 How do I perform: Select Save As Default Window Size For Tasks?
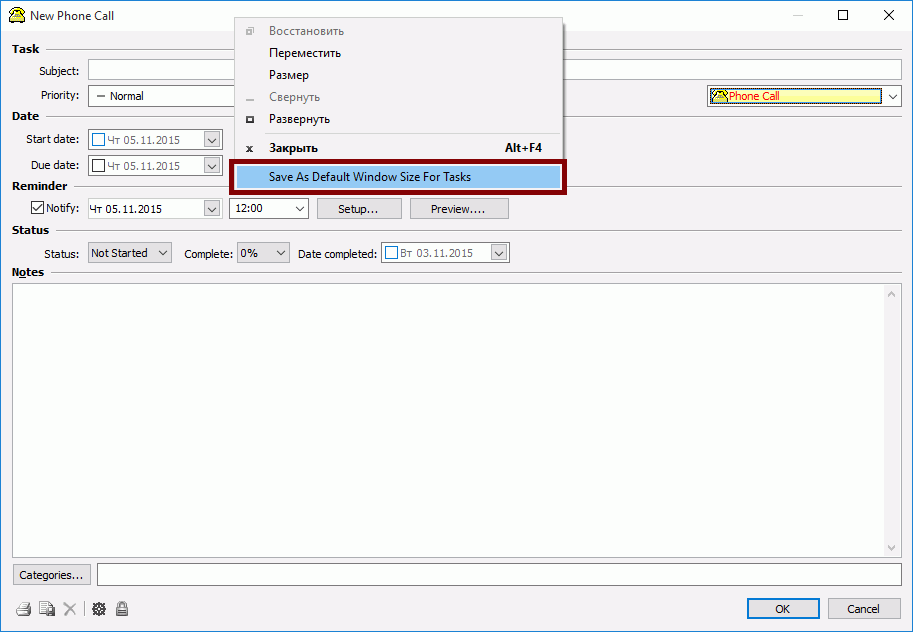coord(398,177)
